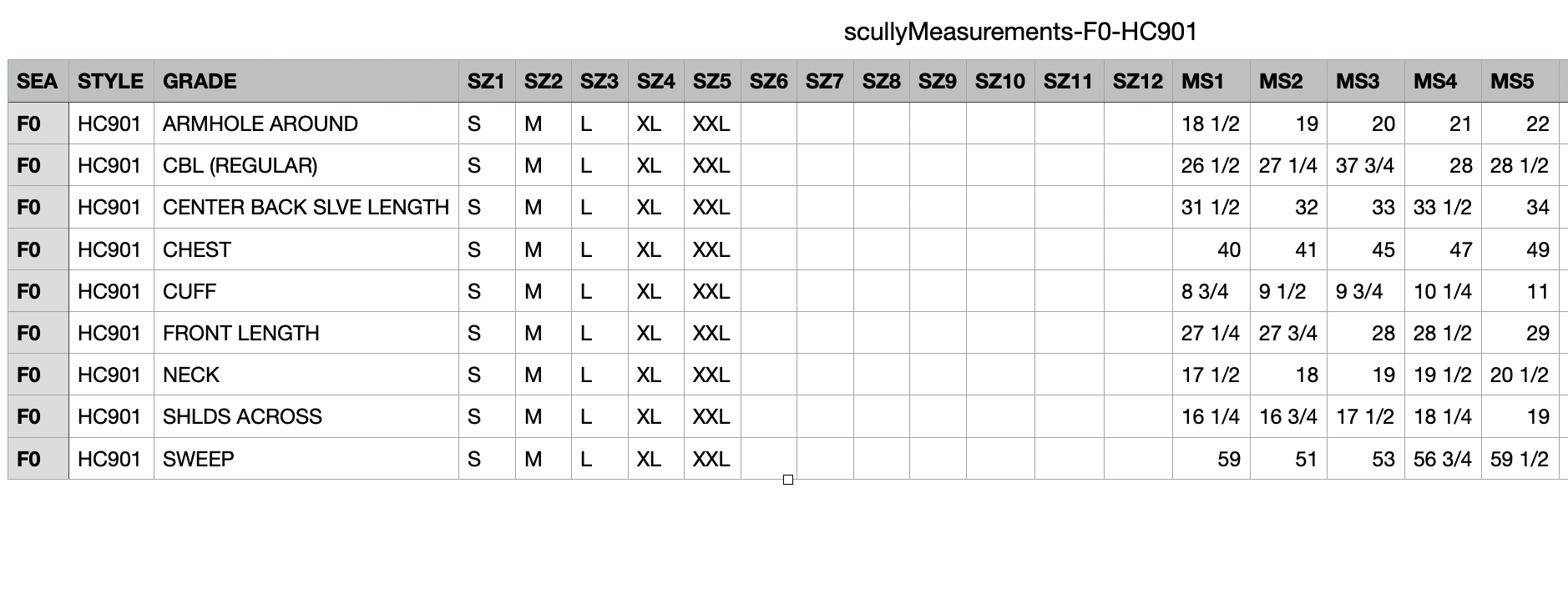Click the SHLDS ACROSS cell
This screenshot has width=1568, height=609.
306,416
